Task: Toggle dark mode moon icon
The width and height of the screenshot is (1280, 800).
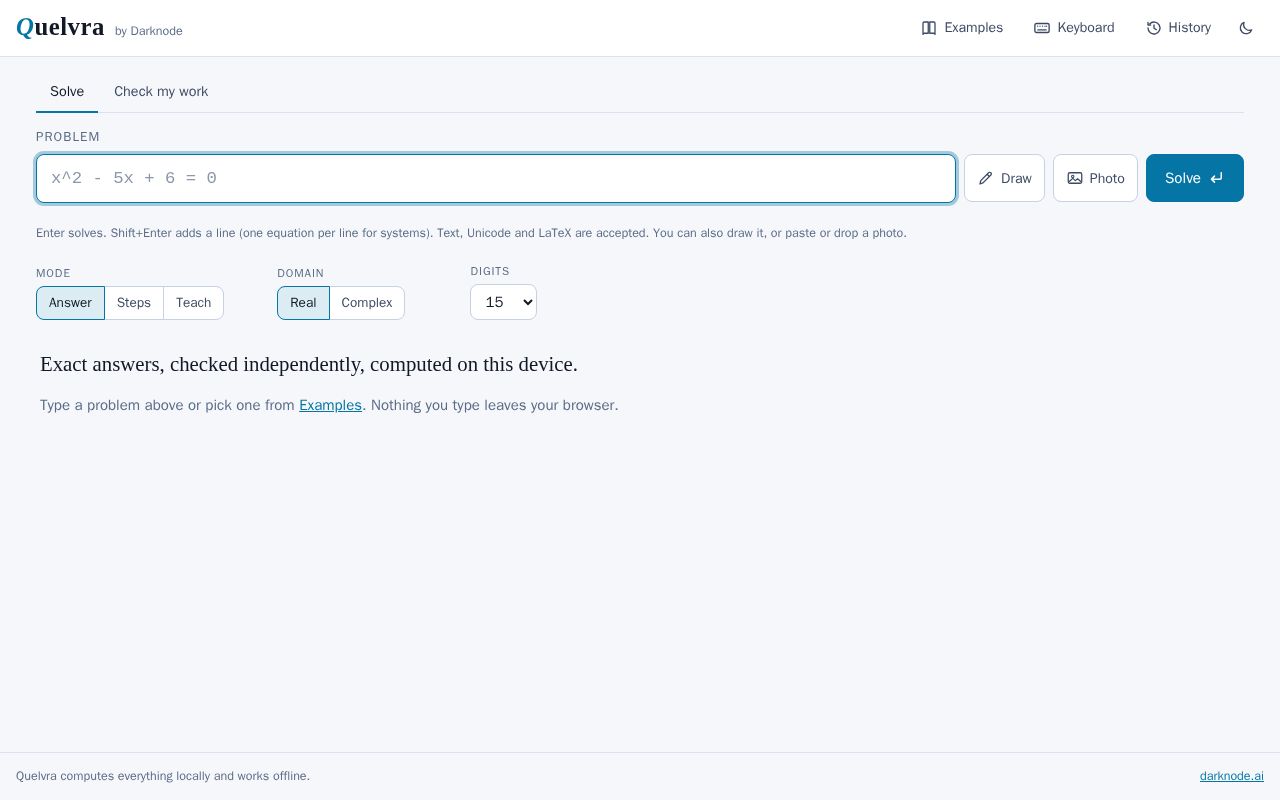Action: (1246, 28)
